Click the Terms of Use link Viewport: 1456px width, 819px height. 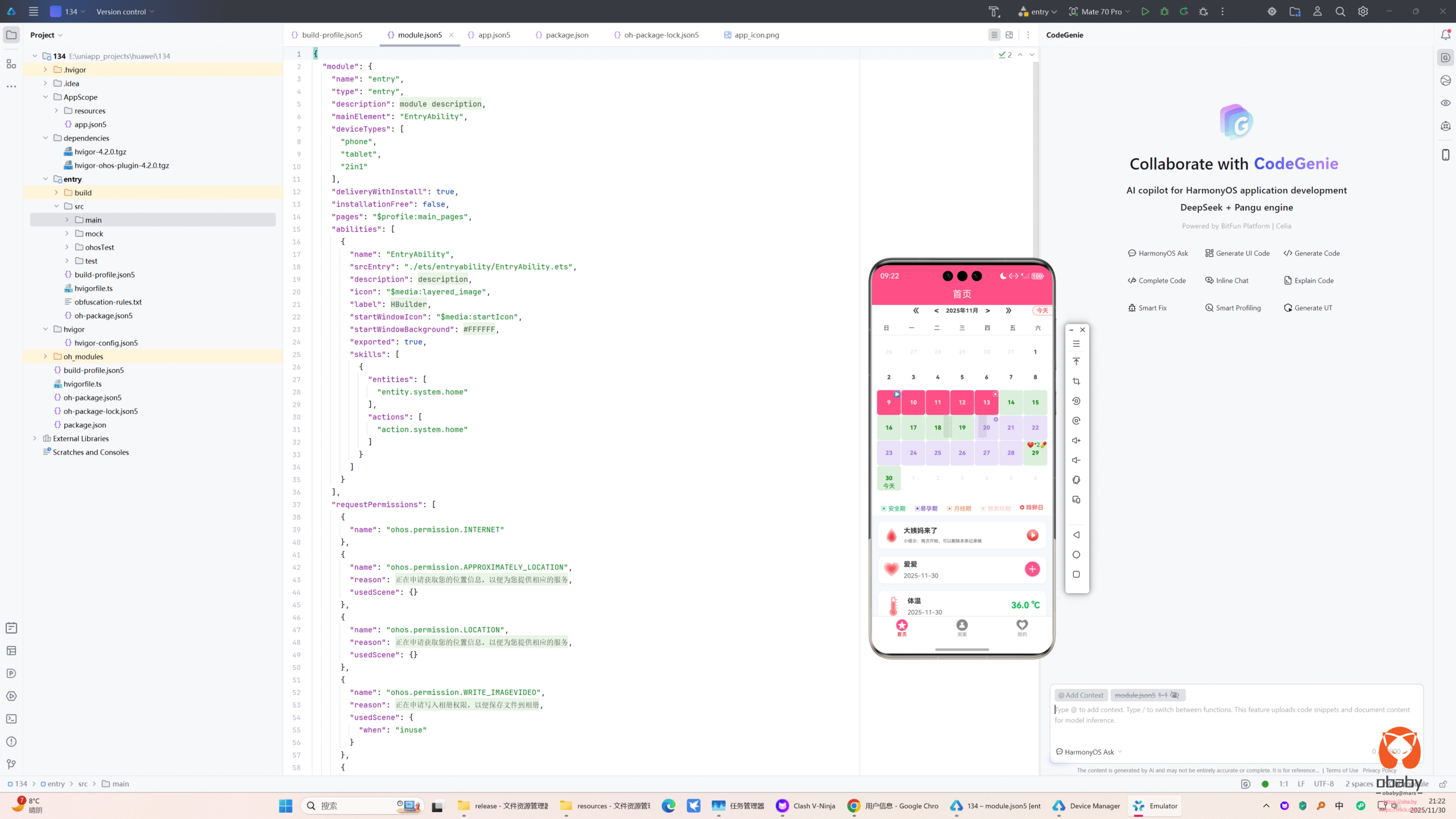point(1342,770)
